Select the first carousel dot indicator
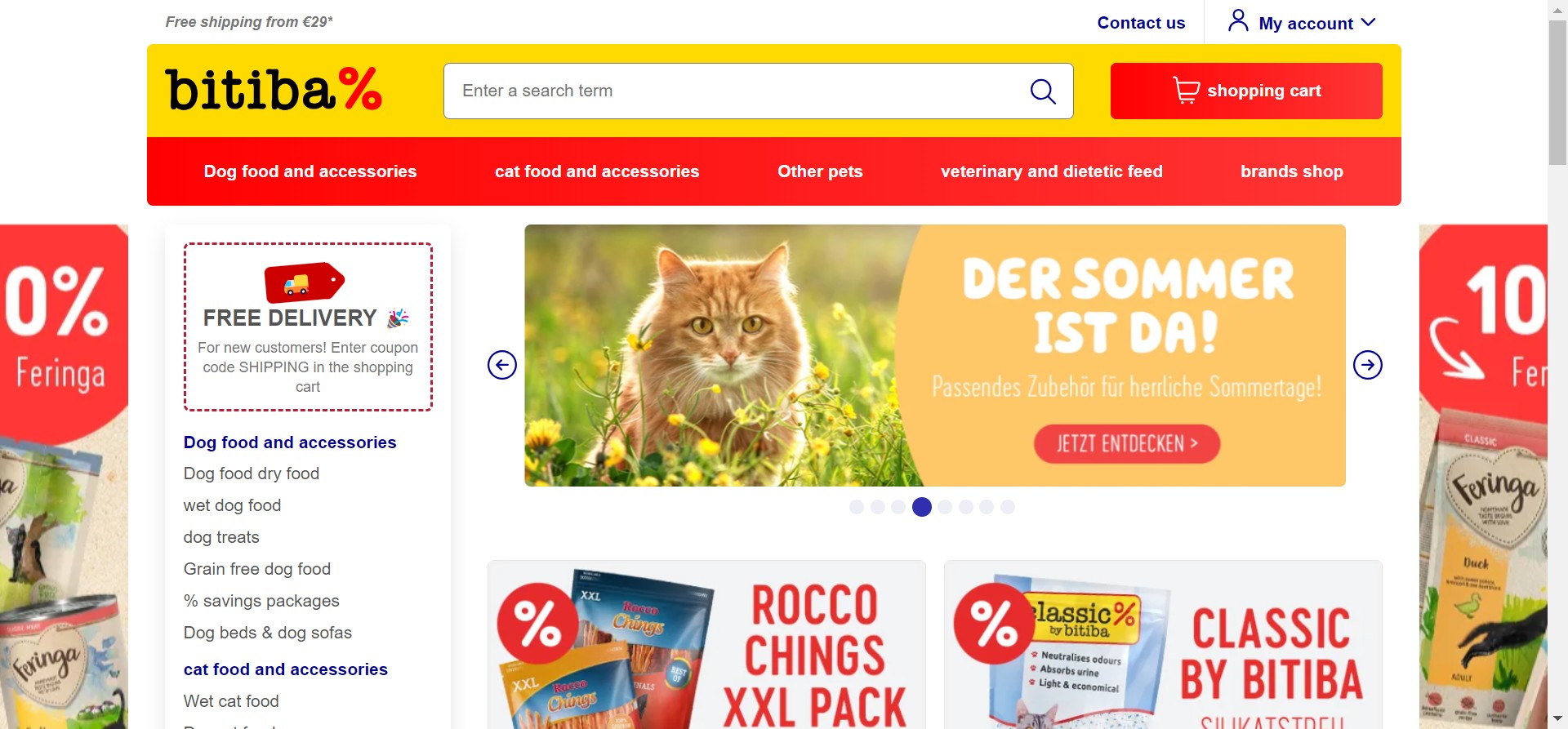Screen dimensions: 1568x729 [x=857, y=507]
